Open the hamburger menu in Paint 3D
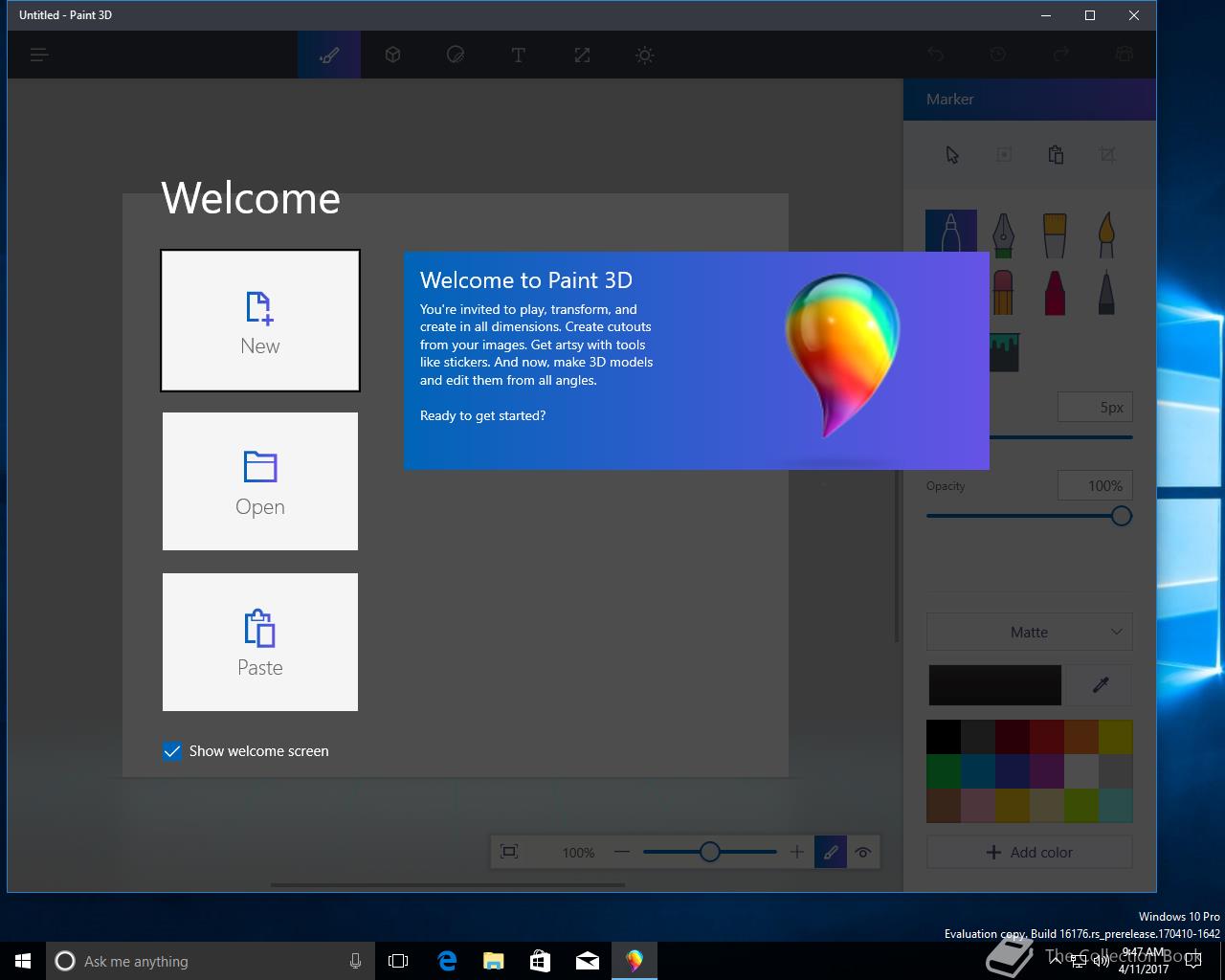The image size is (1225, 980). [39, 56]
